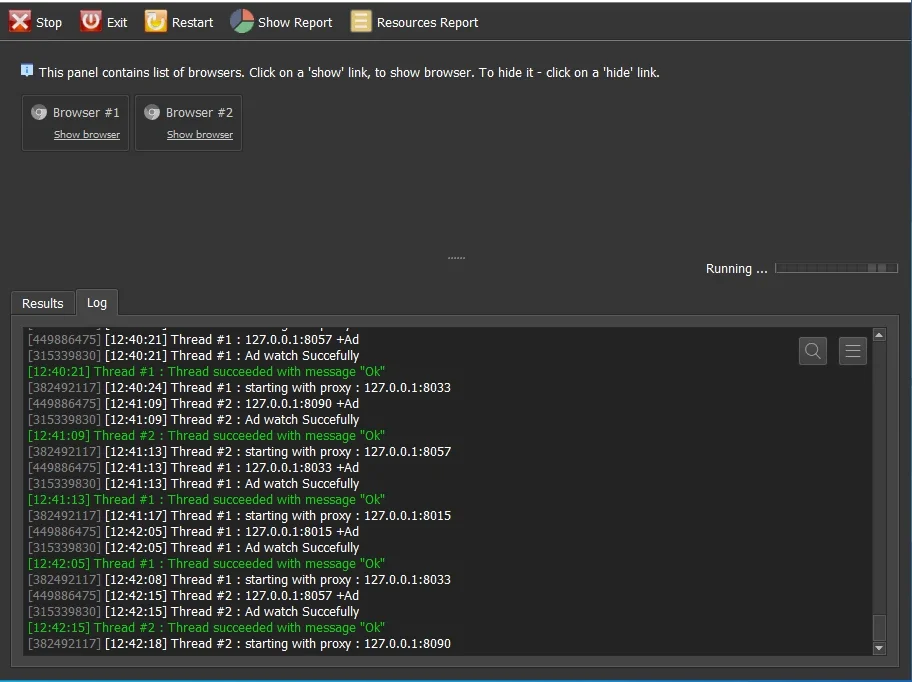Click the red Stop icon
The width and height of the screenshot is (912, 682).
point(20,22)
